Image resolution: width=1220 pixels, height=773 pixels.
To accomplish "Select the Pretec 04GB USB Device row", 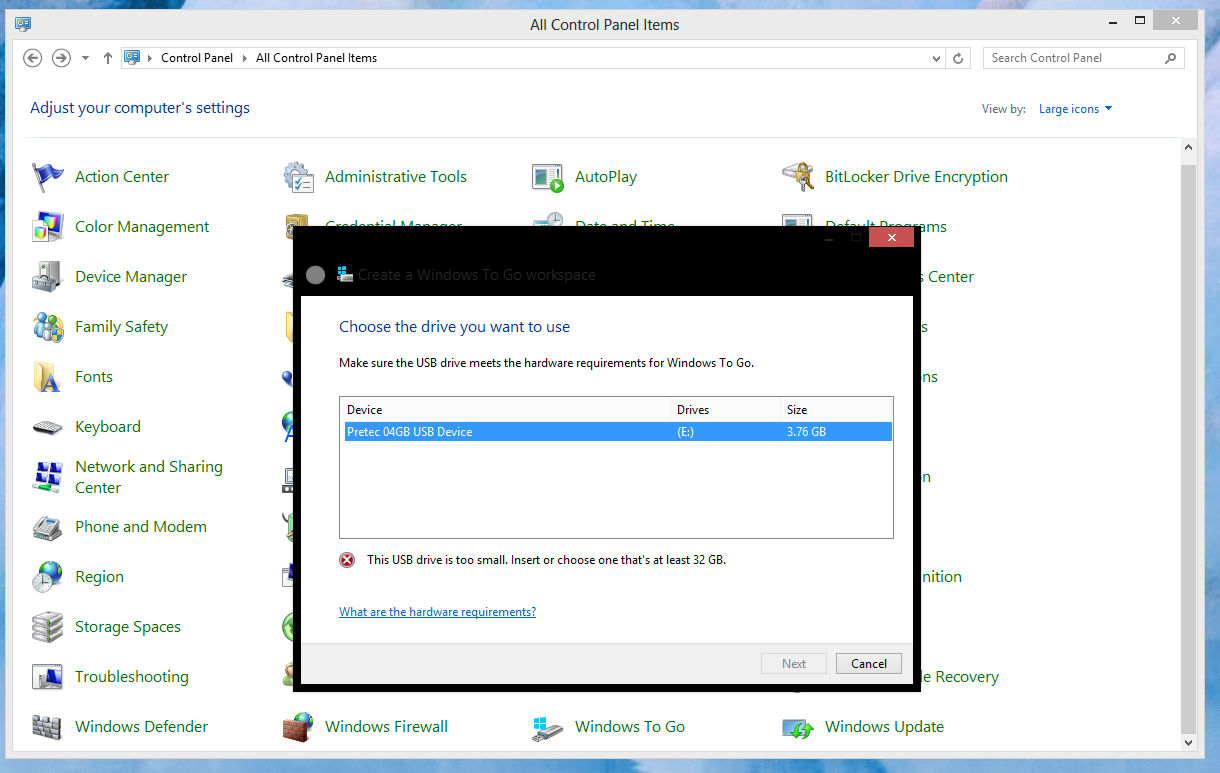I will [616, 432].
